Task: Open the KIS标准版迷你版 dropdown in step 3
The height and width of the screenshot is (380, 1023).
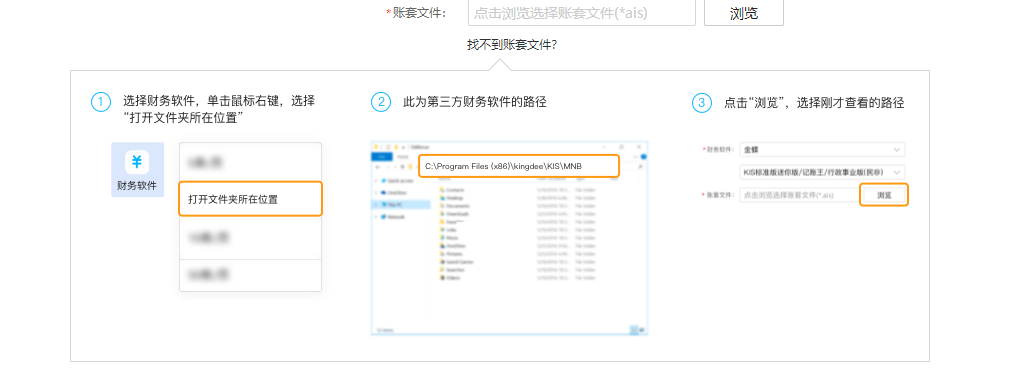Action: tap(822, 172)
